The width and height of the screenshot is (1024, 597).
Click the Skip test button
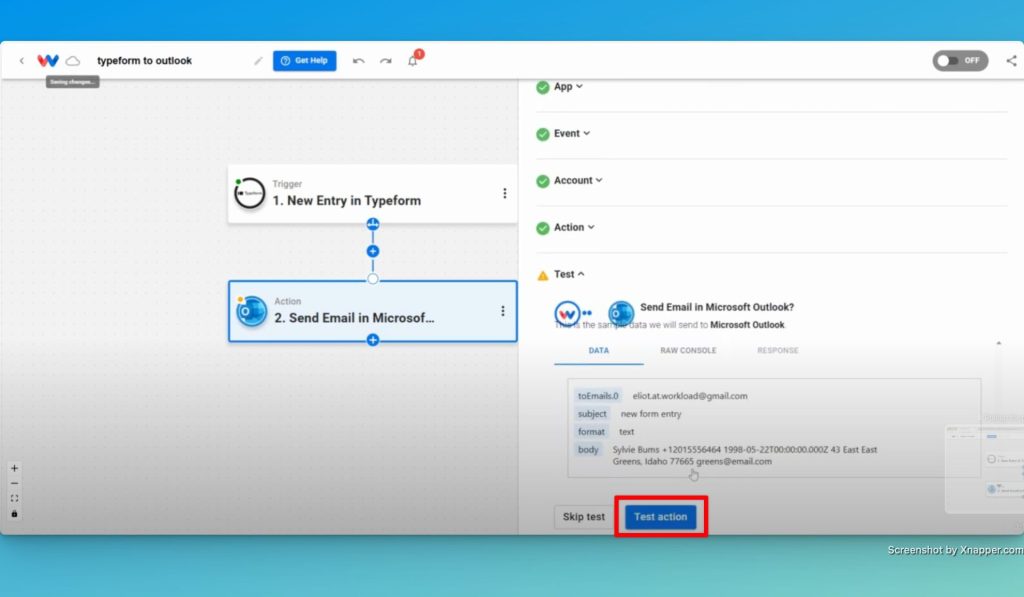tap(584, 517)
